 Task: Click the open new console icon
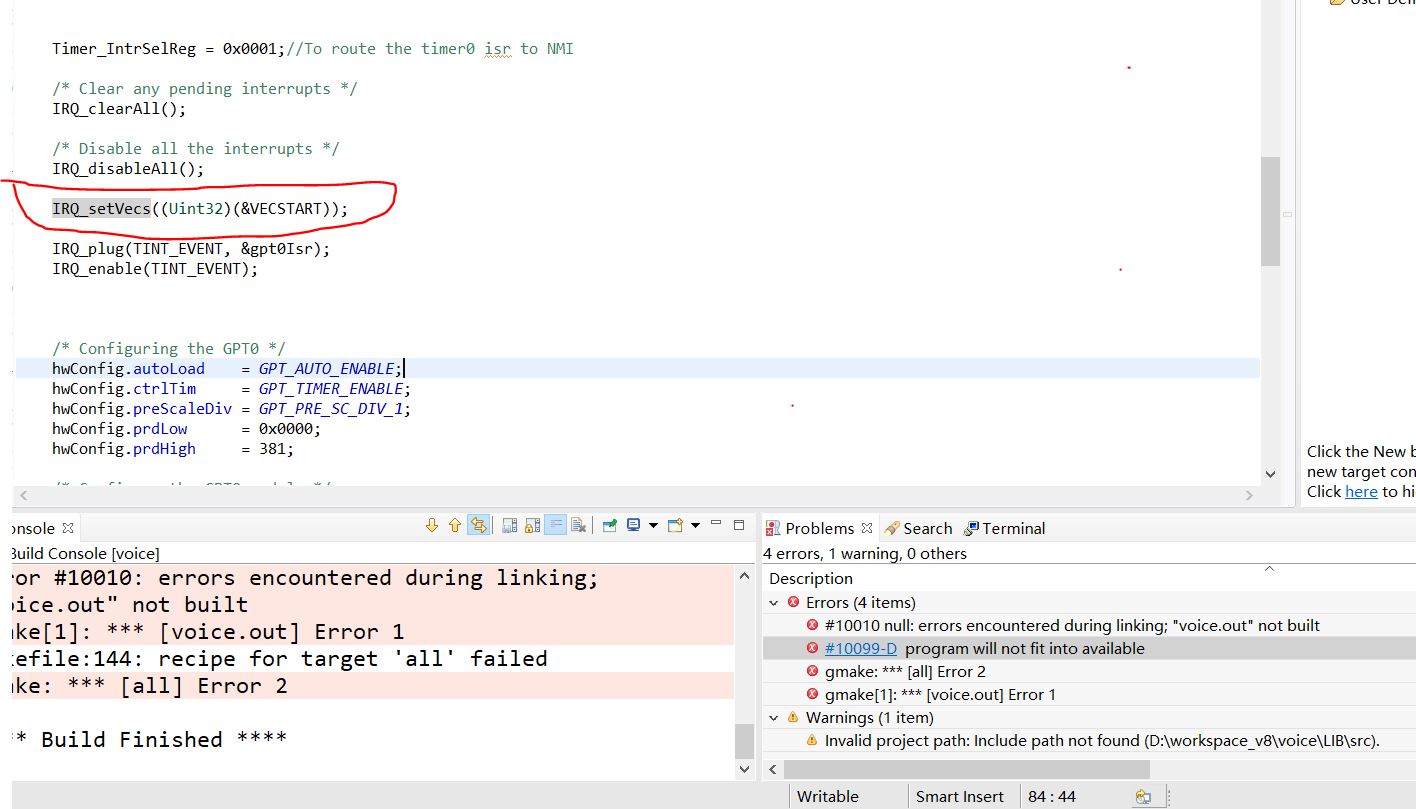coord(675,525)
